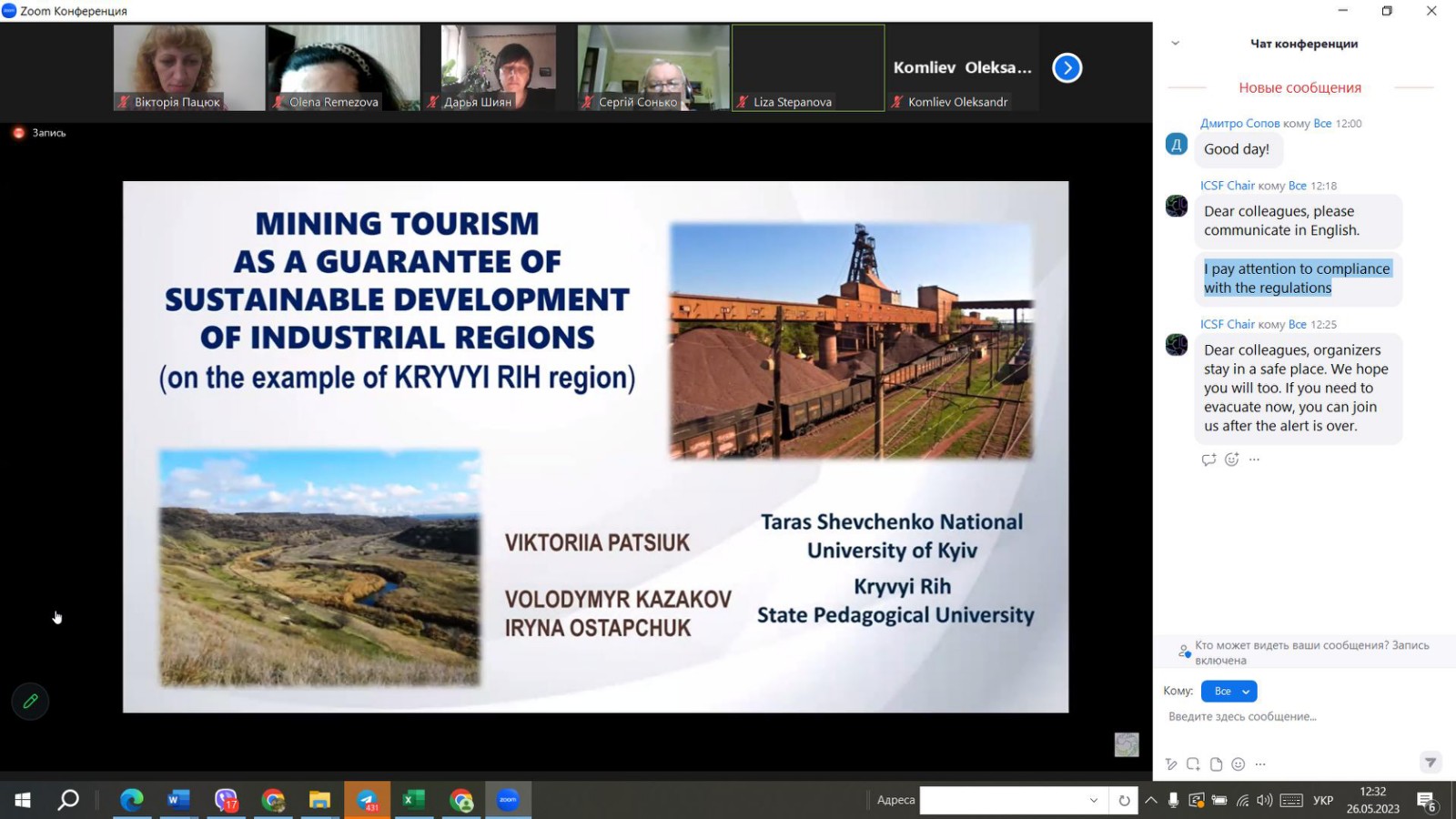This screenshot has width=1456, height=819.
Task: Open more actions under last message
Action: point(1254,460)
